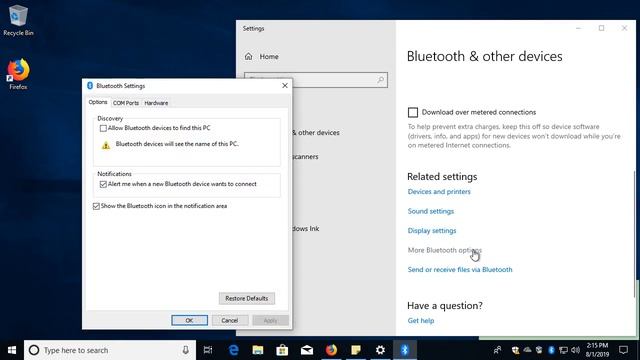The width and height of the screenshot is (640, 360).
Task: Open the Display settings link
Action: coord(432,231)
